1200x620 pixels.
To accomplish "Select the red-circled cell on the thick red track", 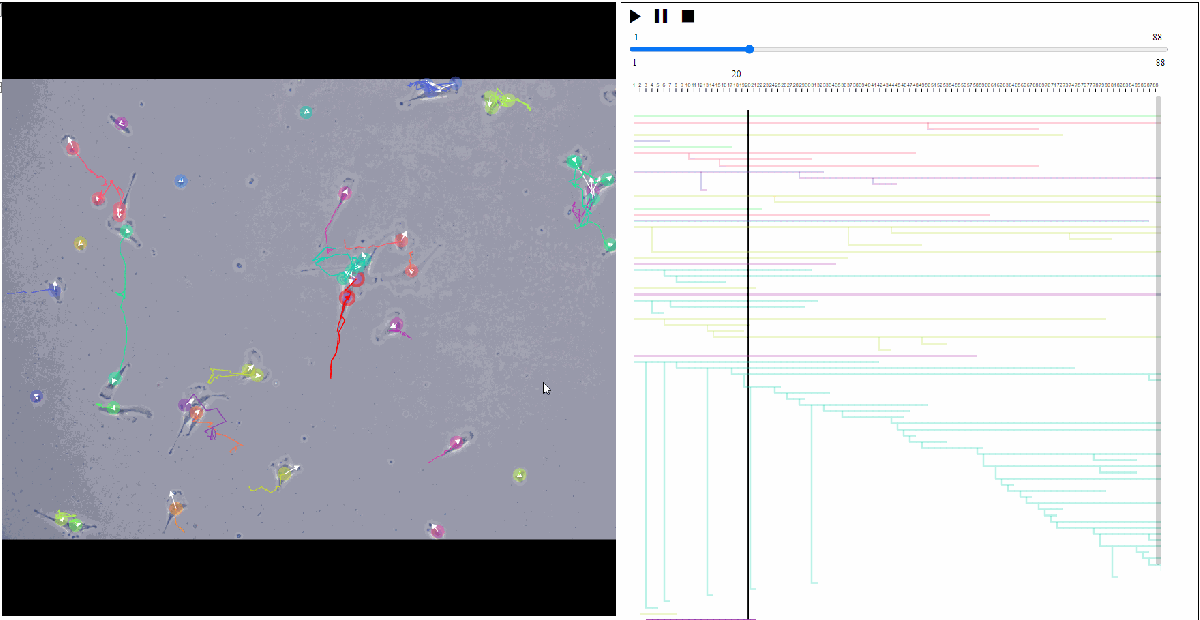I will tap(347, 297).
